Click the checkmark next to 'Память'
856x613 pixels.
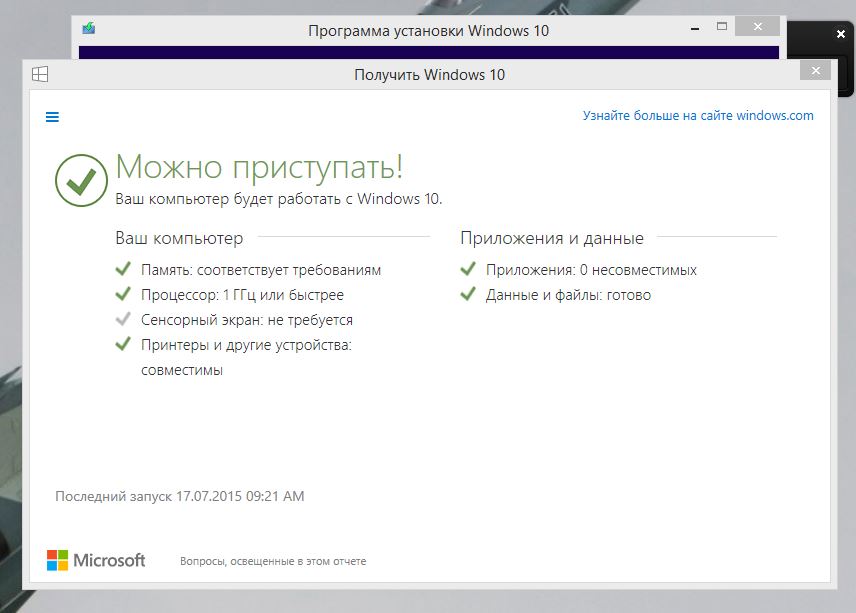[x=123, y=269]
